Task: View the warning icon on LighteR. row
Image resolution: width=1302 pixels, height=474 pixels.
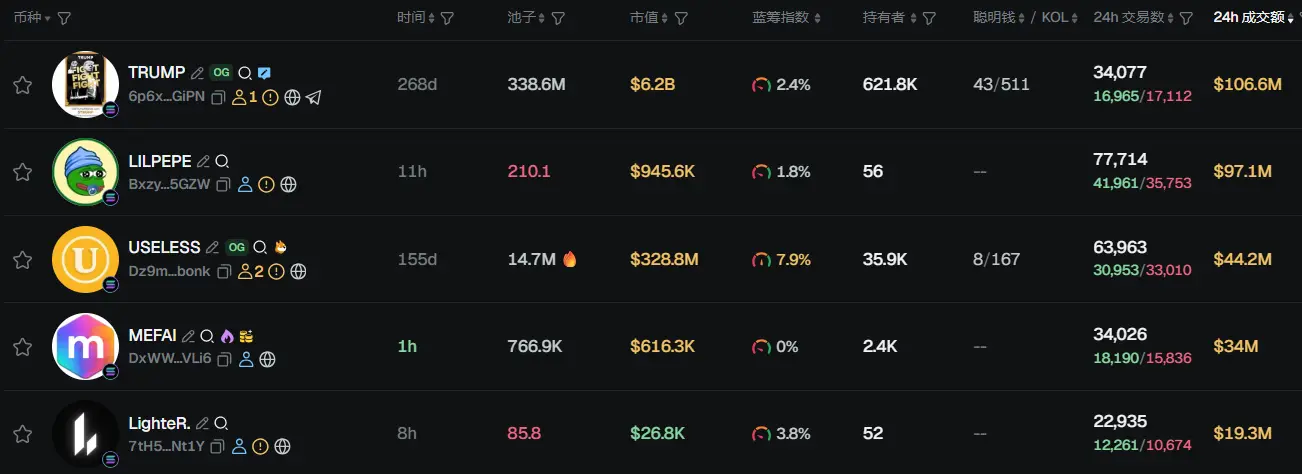Action: [x=260, y=446]
